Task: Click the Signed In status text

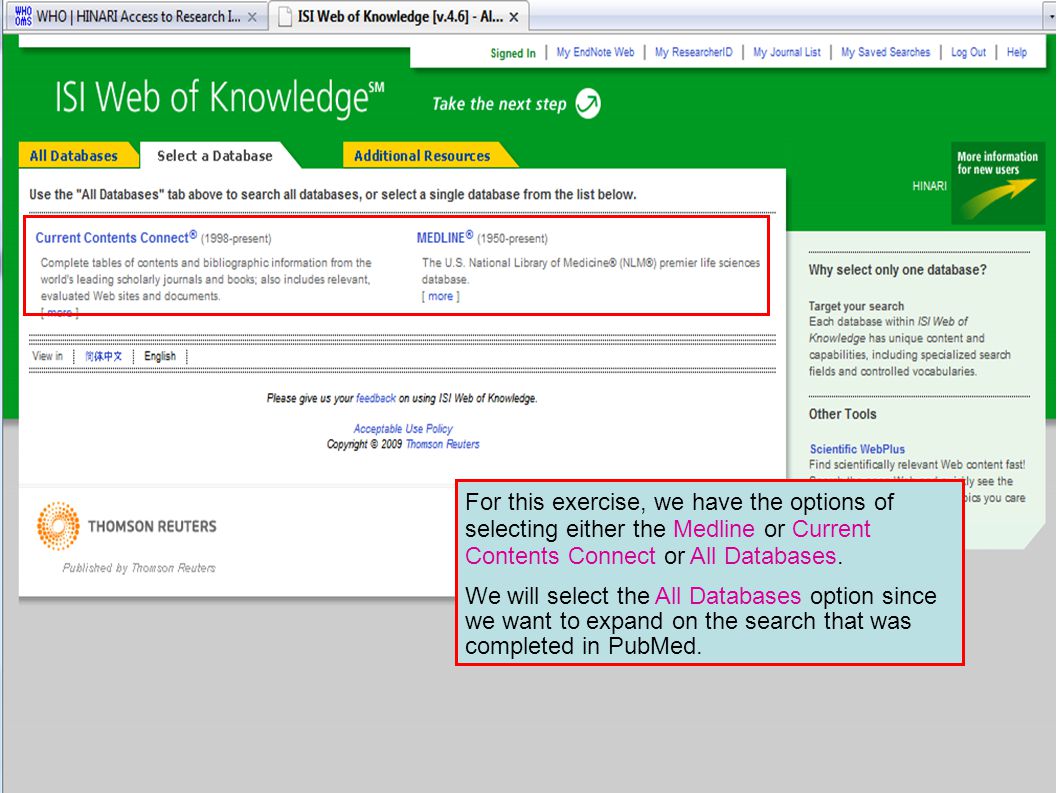Action: pos(513,53)
